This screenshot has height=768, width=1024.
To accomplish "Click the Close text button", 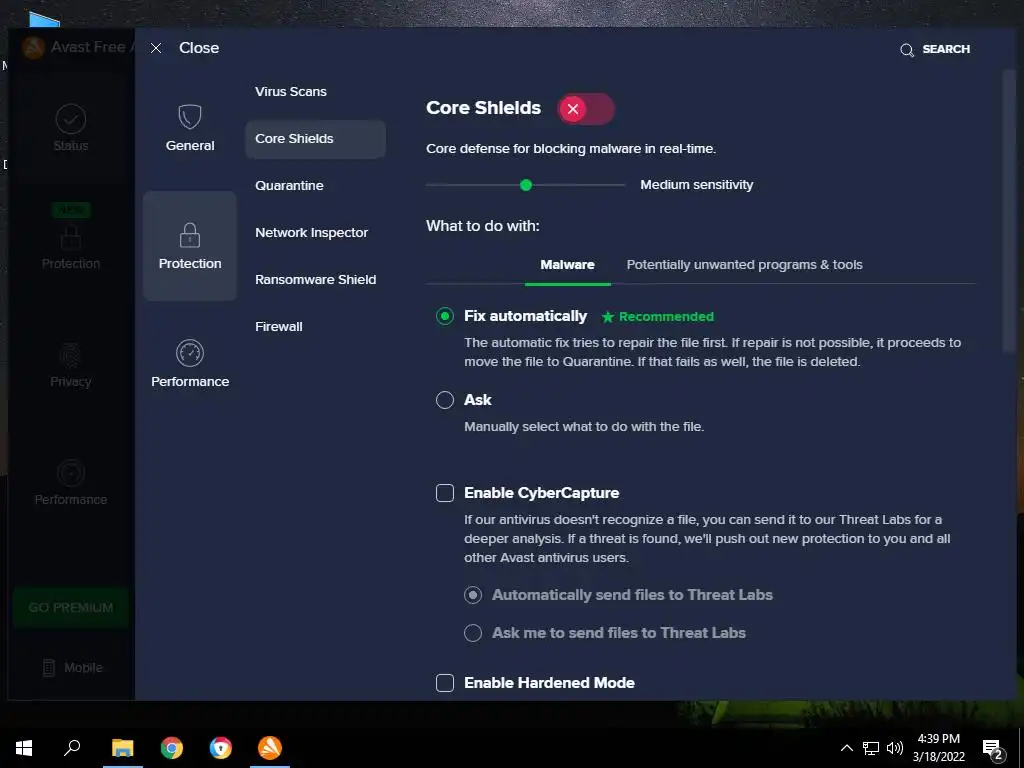I will click(x=199, y=48).
